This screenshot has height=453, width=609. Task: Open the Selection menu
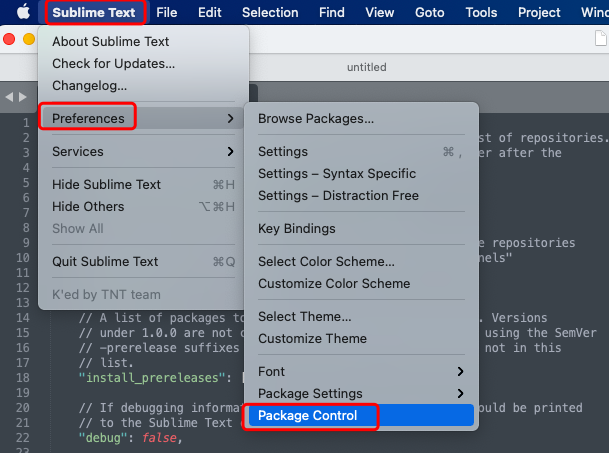270,12
